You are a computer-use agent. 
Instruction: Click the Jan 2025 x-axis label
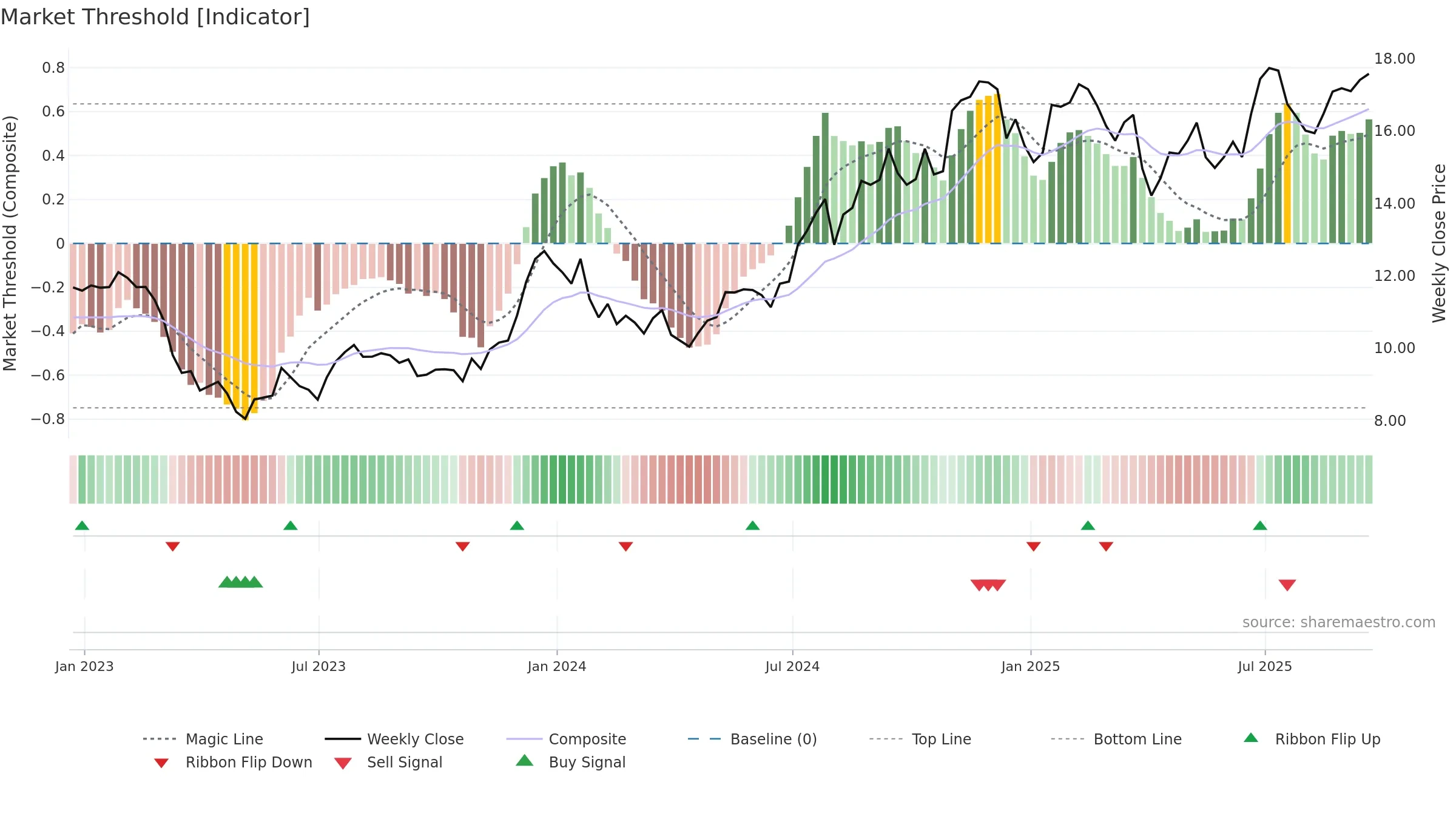coord(1031,666)
